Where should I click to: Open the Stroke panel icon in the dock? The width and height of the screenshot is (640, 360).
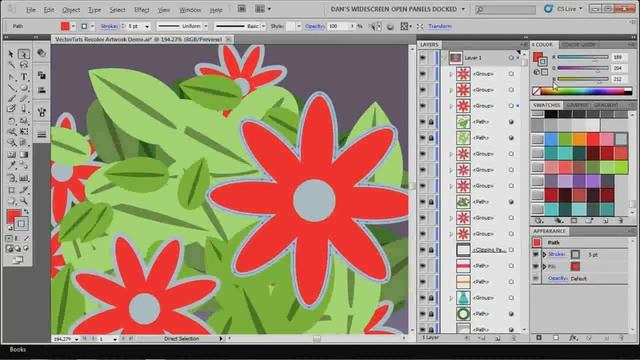point(41,135)
